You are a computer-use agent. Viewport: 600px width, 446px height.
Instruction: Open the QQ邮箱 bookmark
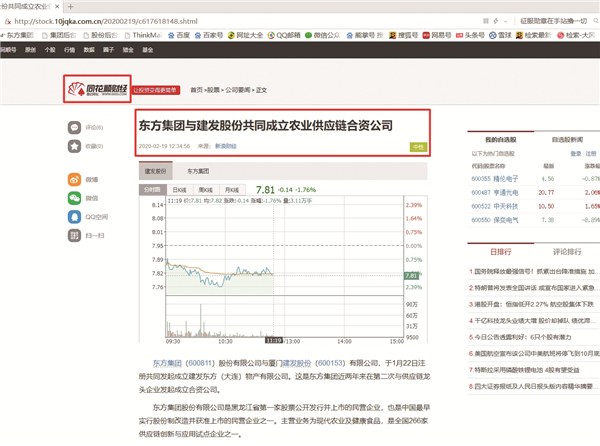[284, 35]
